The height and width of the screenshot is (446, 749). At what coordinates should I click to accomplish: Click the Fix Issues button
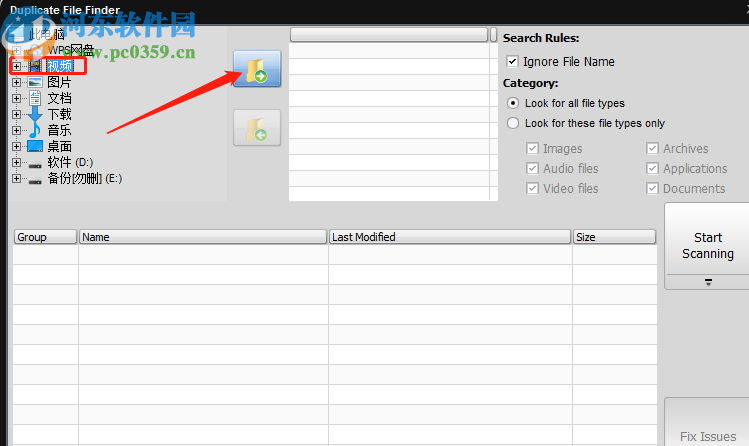click(x=708, y=422)
